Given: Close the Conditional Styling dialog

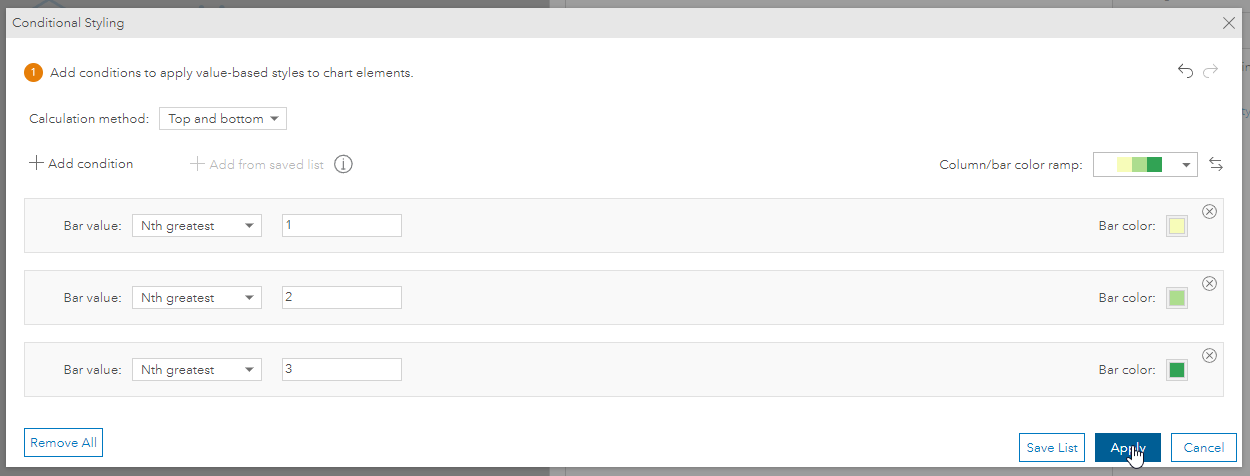Looking at the screenshot, I should click(1229, 22).
